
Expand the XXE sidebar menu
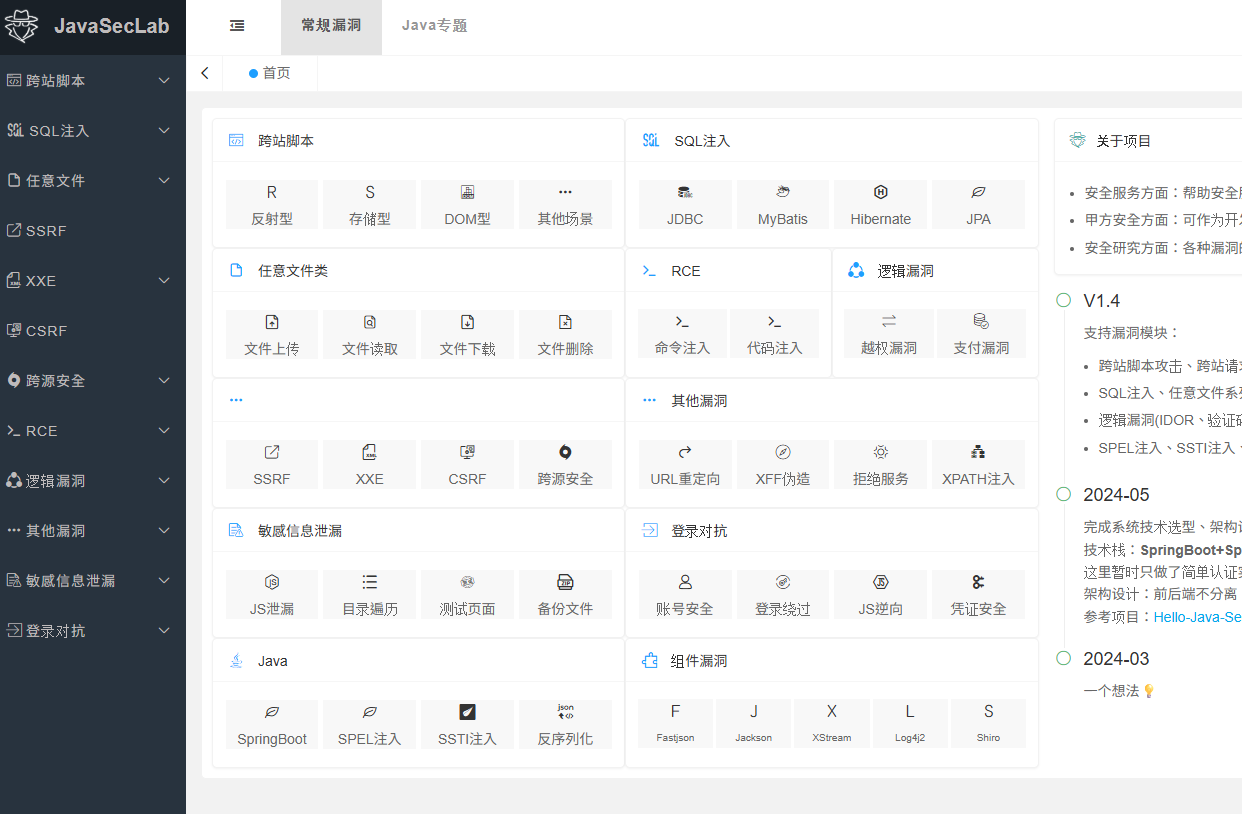point(93,280)
